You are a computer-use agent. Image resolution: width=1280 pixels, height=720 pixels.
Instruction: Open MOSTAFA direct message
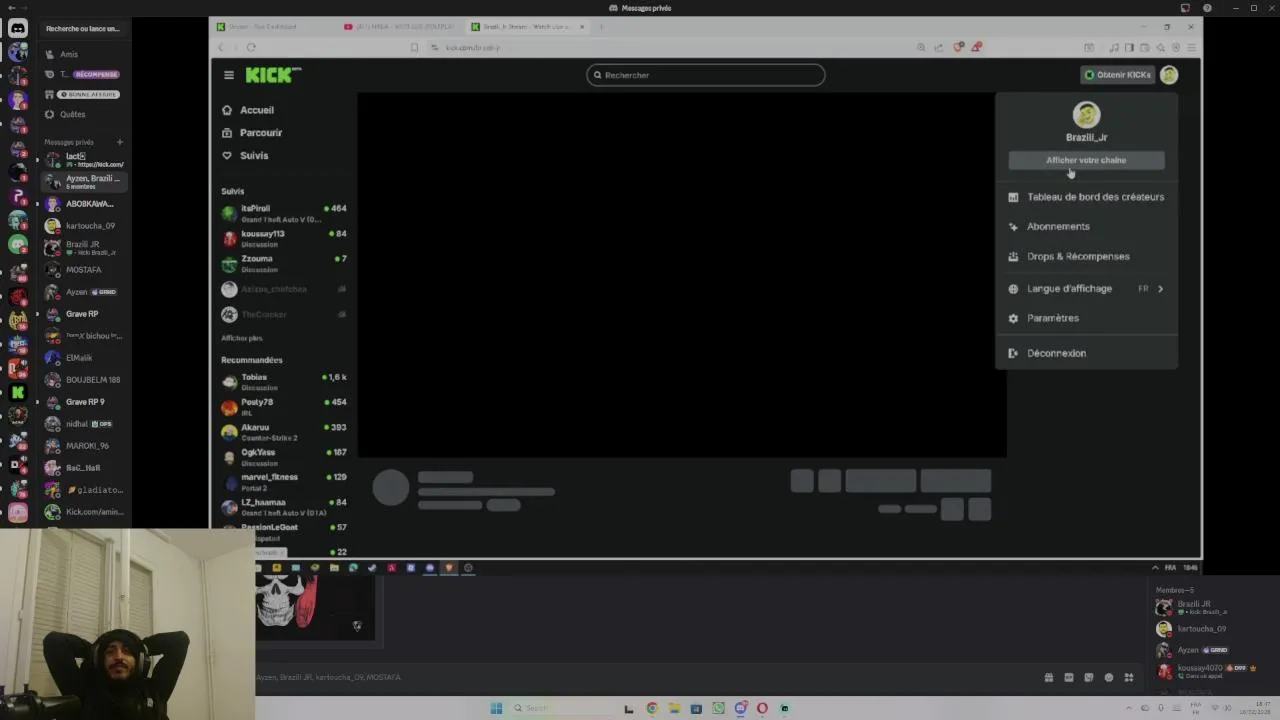[x=84, y=270]
